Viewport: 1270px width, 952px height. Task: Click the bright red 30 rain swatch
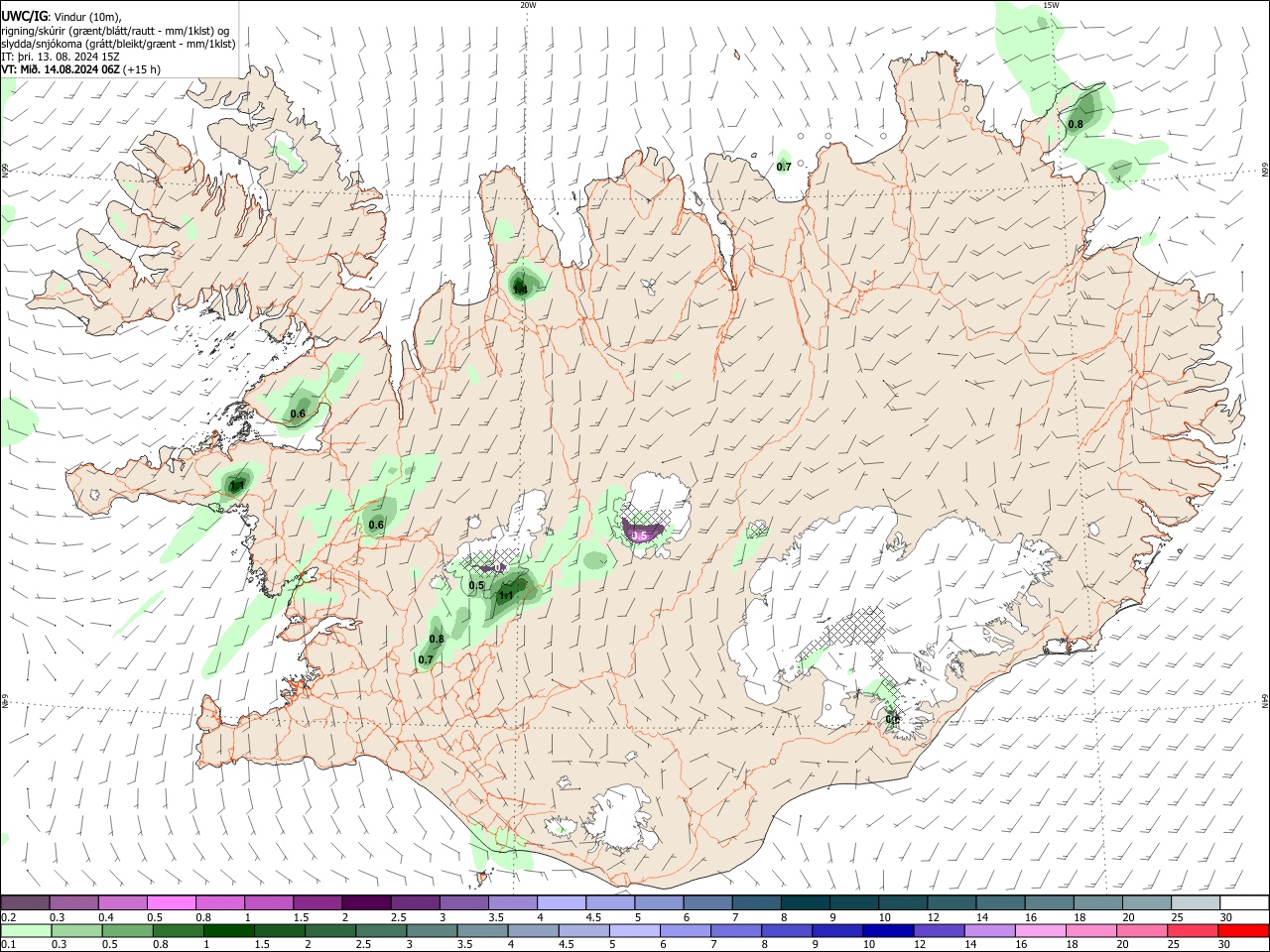coord(1242,930)
